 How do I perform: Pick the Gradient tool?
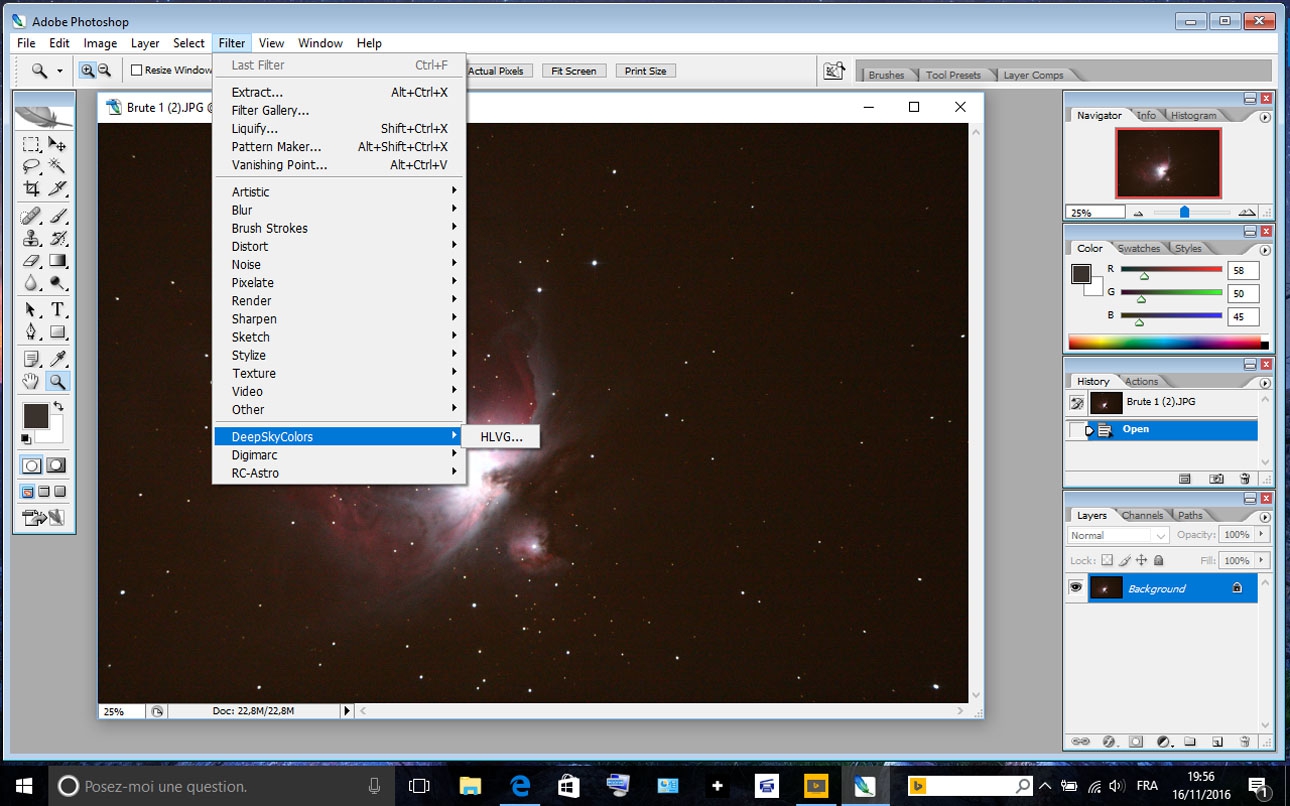58,261
